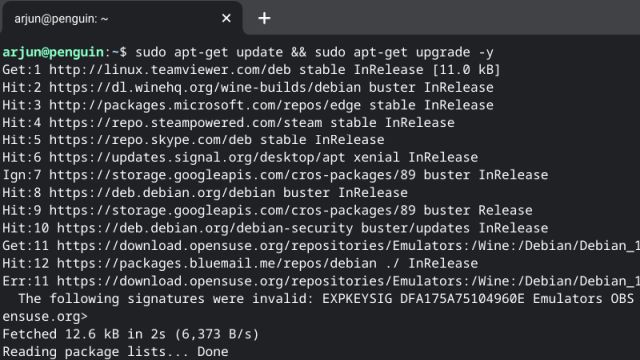Close the arjun@penguin terminal tab
Image resolution: width=640 pixels, height=360 pixels.
click(x=226, y=18)
